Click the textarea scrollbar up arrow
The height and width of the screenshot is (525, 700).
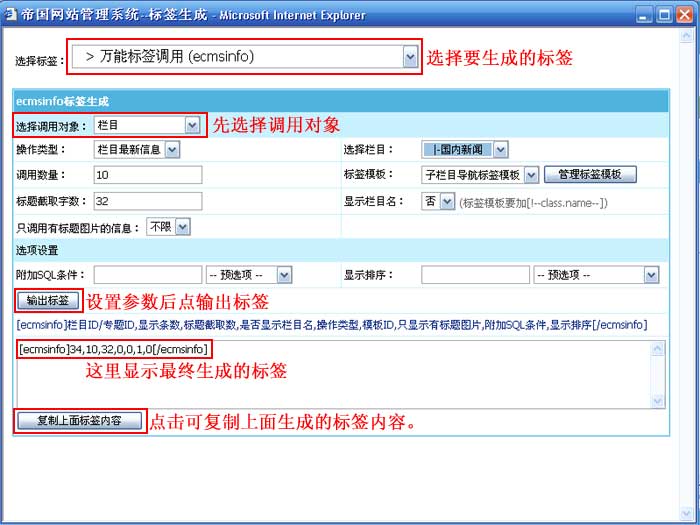(x=658, y=348)
